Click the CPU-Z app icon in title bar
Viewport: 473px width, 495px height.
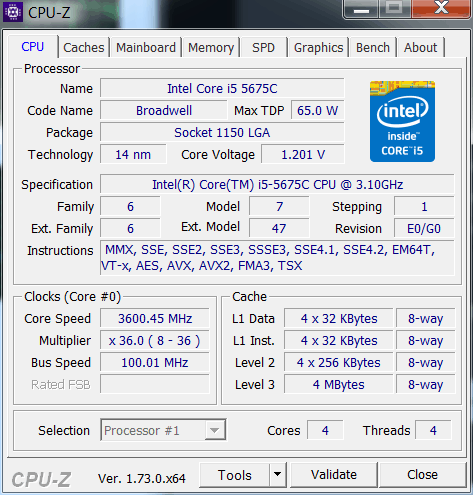click(13, 12)
